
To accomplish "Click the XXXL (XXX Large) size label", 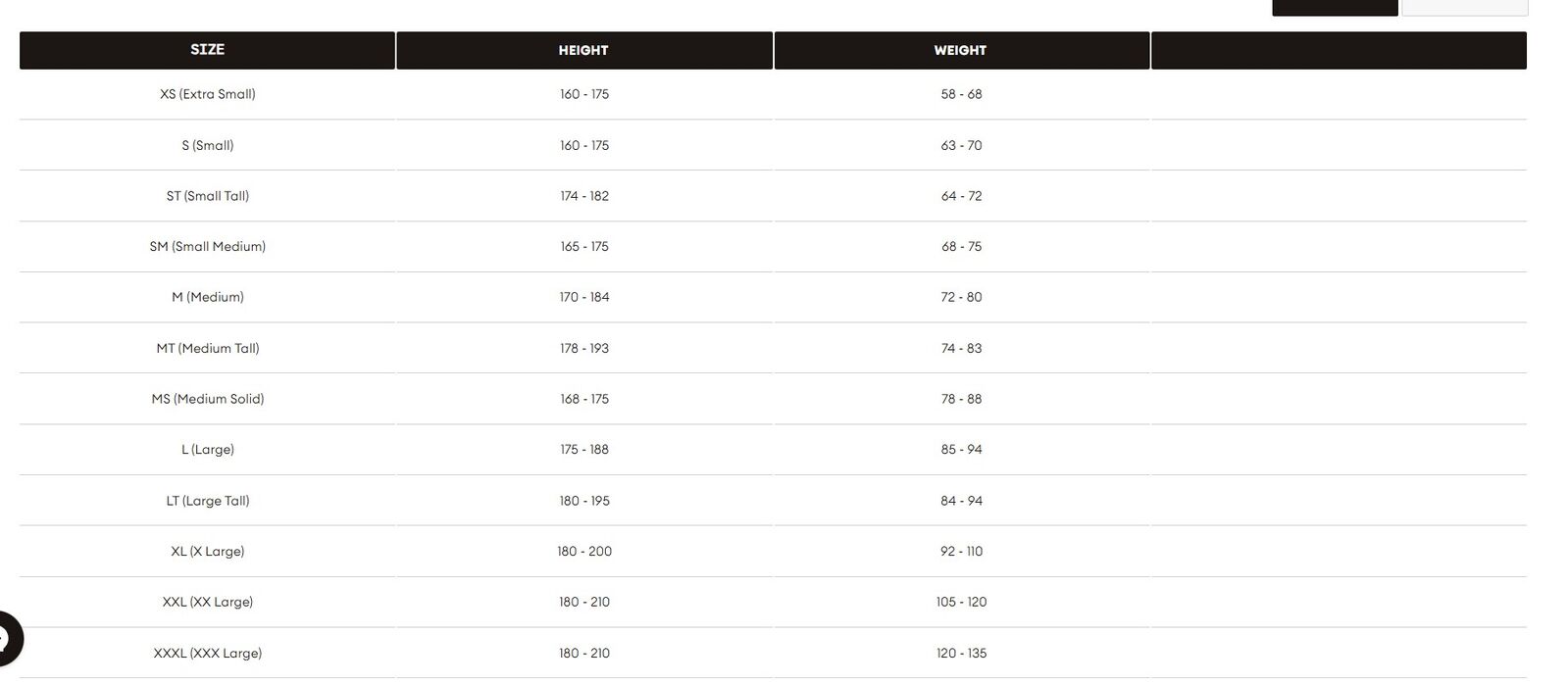I will [x=207, y=653].
